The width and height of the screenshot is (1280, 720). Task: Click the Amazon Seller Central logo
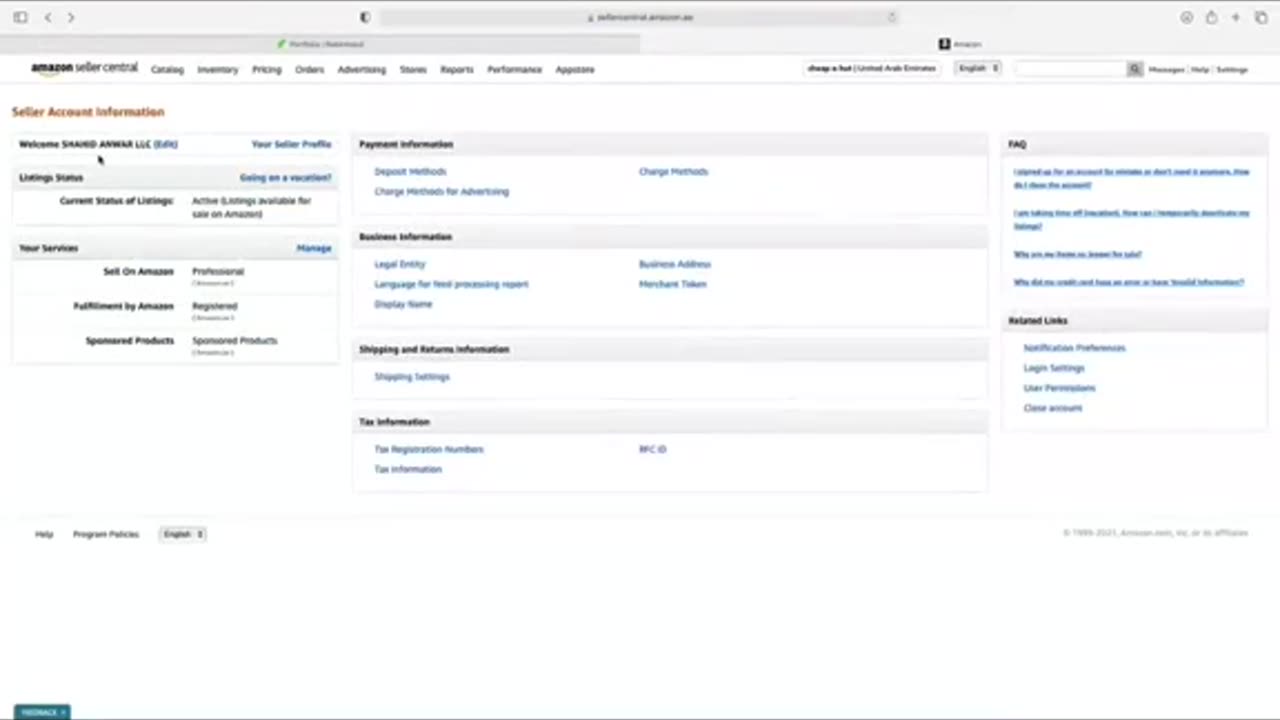[x=84, y=68]
